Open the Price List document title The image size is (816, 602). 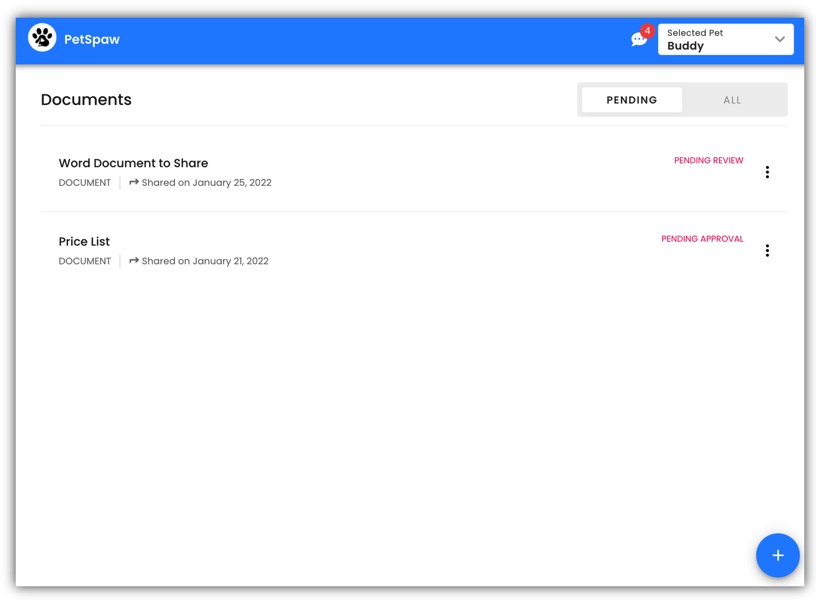click(84, 241)
